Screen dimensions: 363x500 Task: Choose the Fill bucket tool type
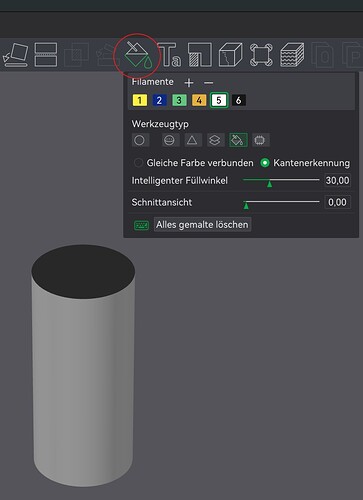coord(238,140)
